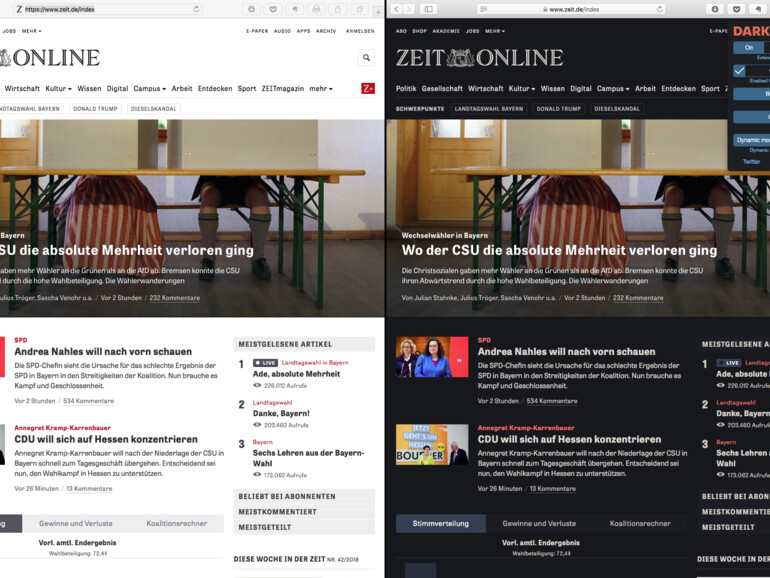Image resolution: width=770 pixels, height=578 pixels.
Task: Open MEHR dropdown on light page top bar
Action: [x=31, y=31]
